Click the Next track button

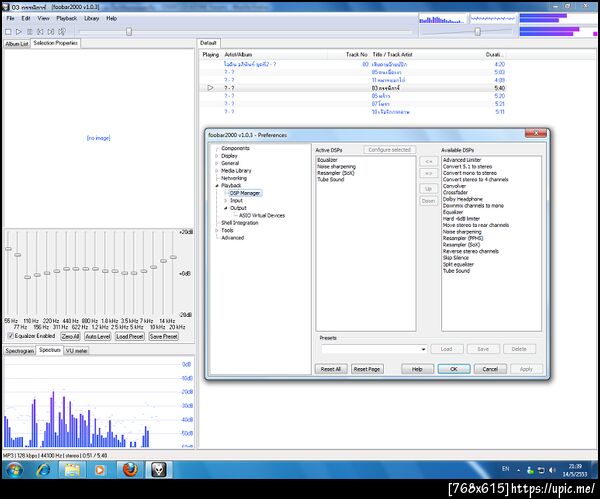click(x=51, y=32)
